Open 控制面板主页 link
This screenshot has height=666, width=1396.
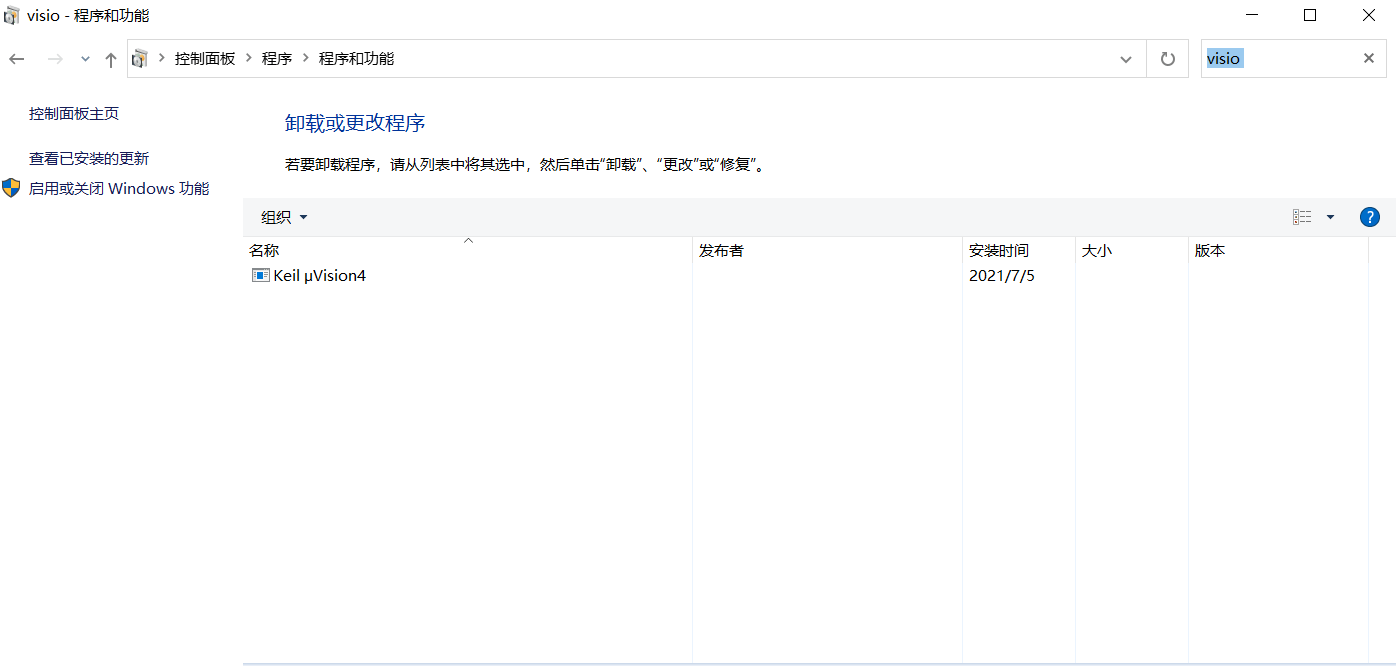coord(74,113)
